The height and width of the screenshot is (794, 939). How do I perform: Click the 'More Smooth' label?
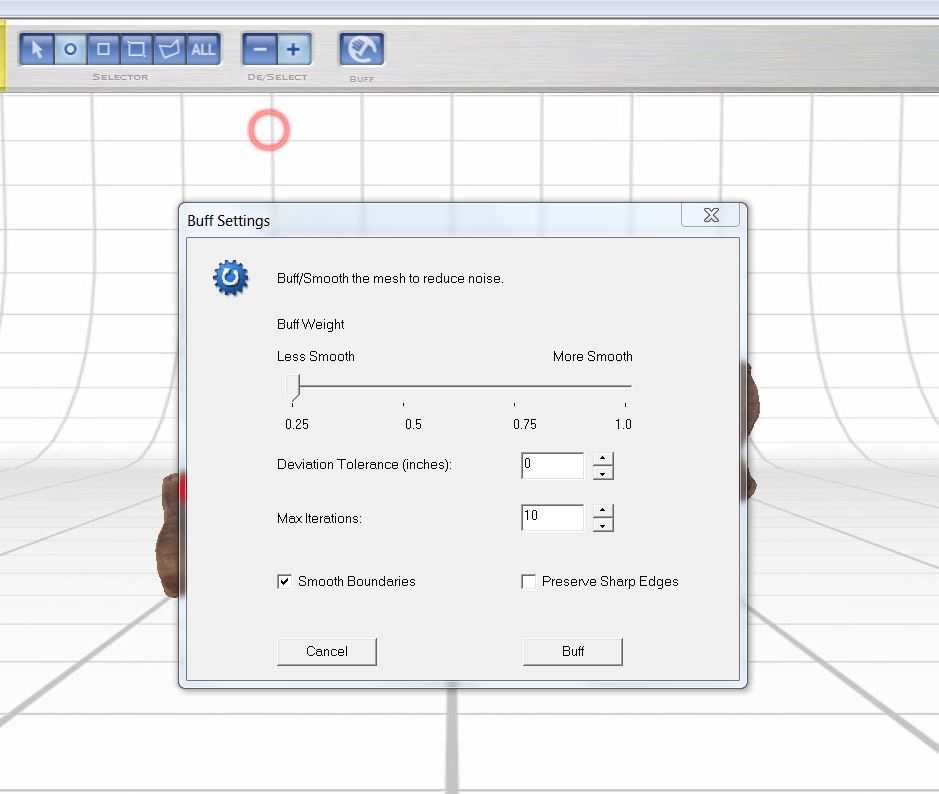[x=592, y=356]
